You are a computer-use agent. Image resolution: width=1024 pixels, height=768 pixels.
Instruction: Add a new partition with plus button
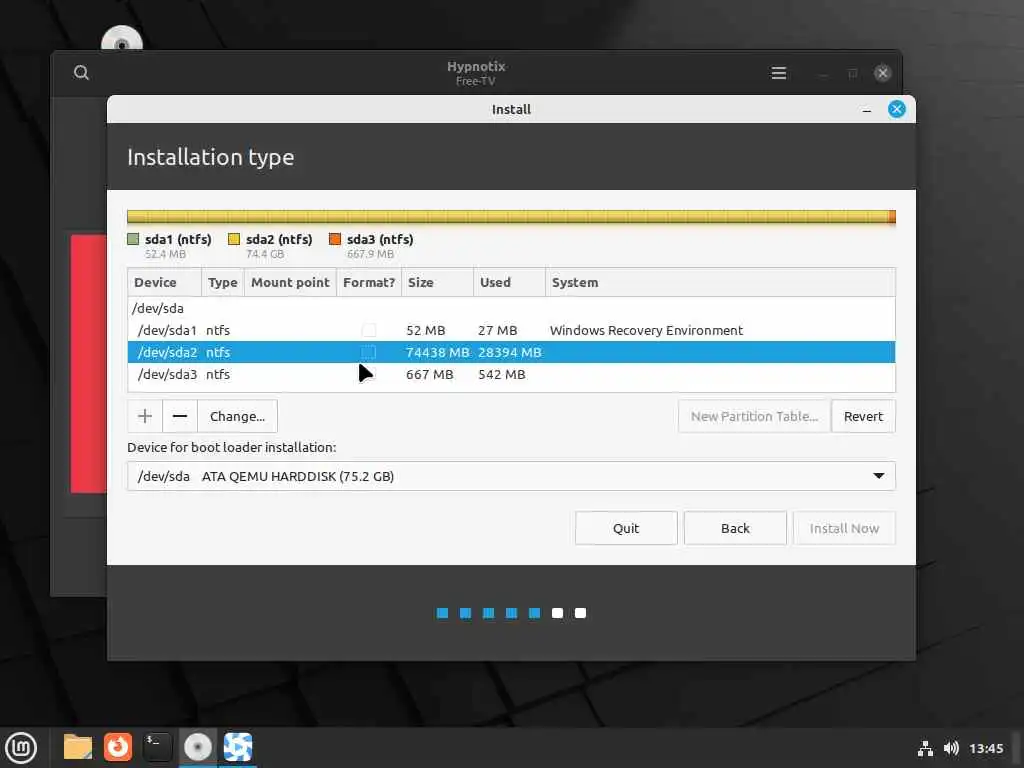145,416
